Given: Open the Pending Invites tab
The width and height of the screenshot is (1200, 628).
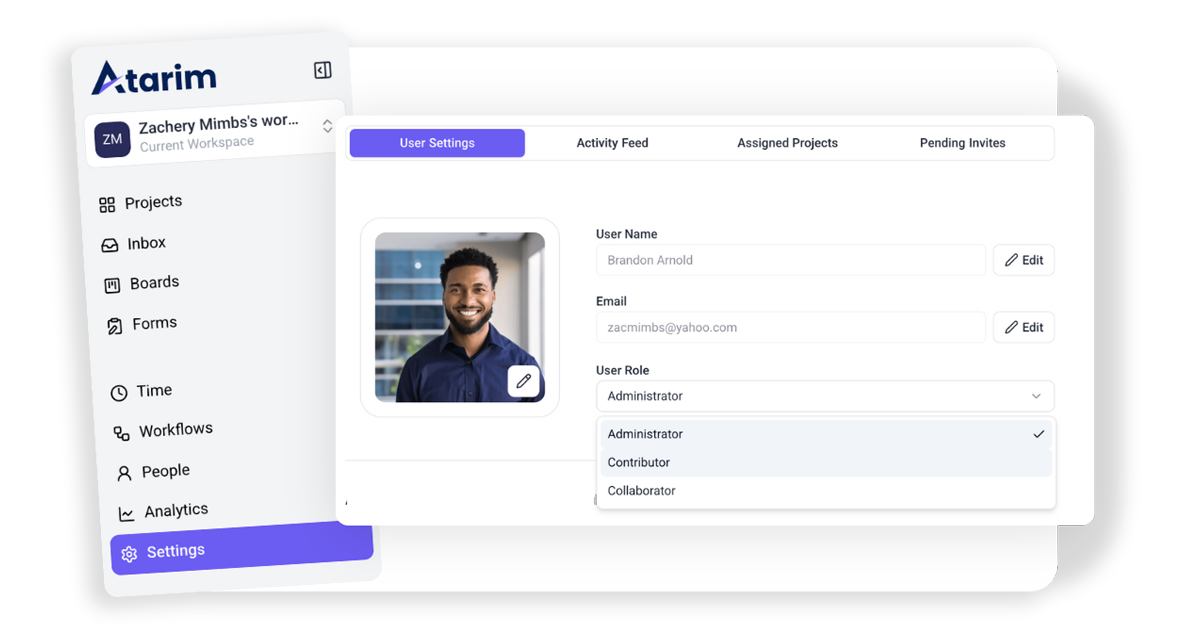Looking at the screenshot, I should tap(962, 143).
